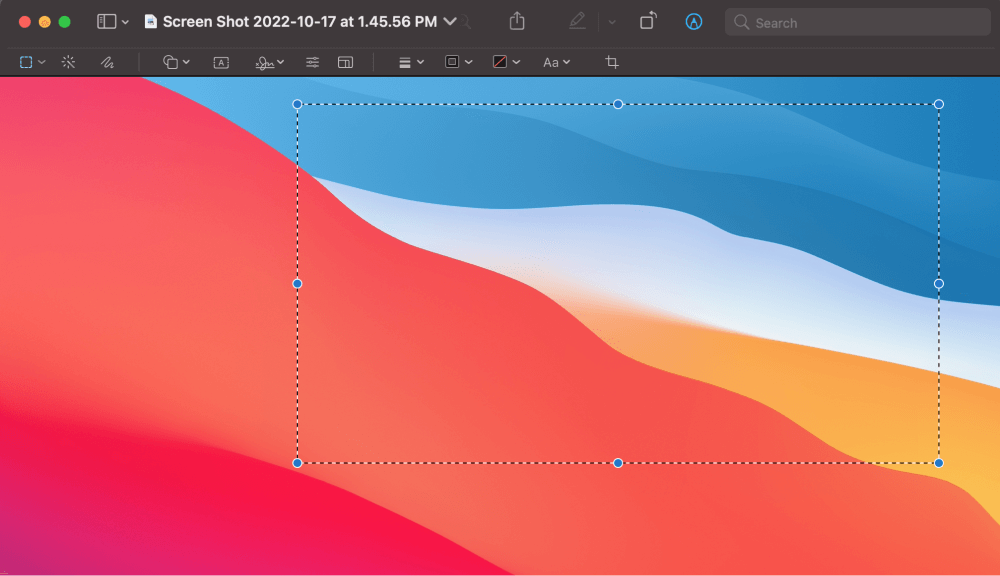Select the Instant Alpha magic wand tool
This screenshot has width=1000, height=576.
[68, 62]
